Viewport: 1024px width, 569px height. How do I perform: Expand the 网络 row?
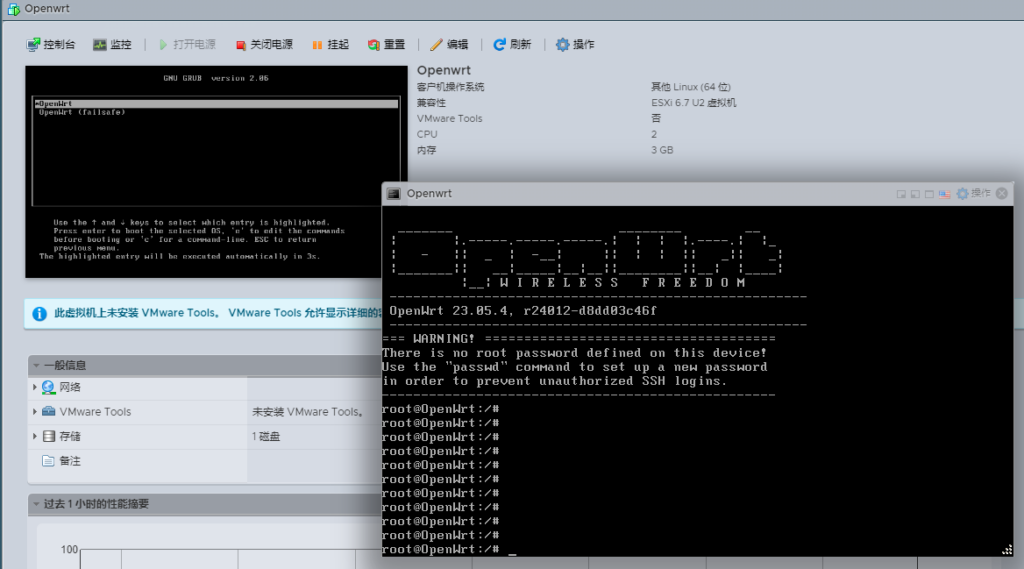[x=35, y=387]
